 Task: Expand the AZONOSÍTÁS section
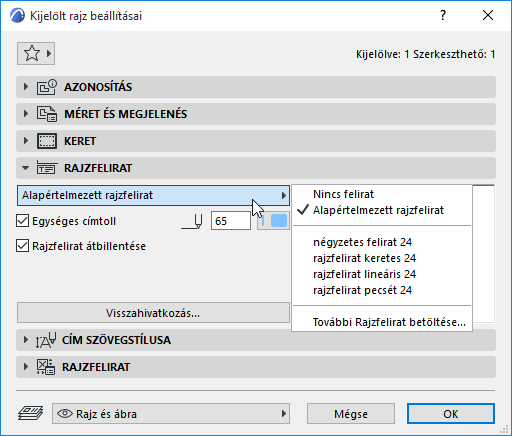pyautogui.click(x=26, y=87)
